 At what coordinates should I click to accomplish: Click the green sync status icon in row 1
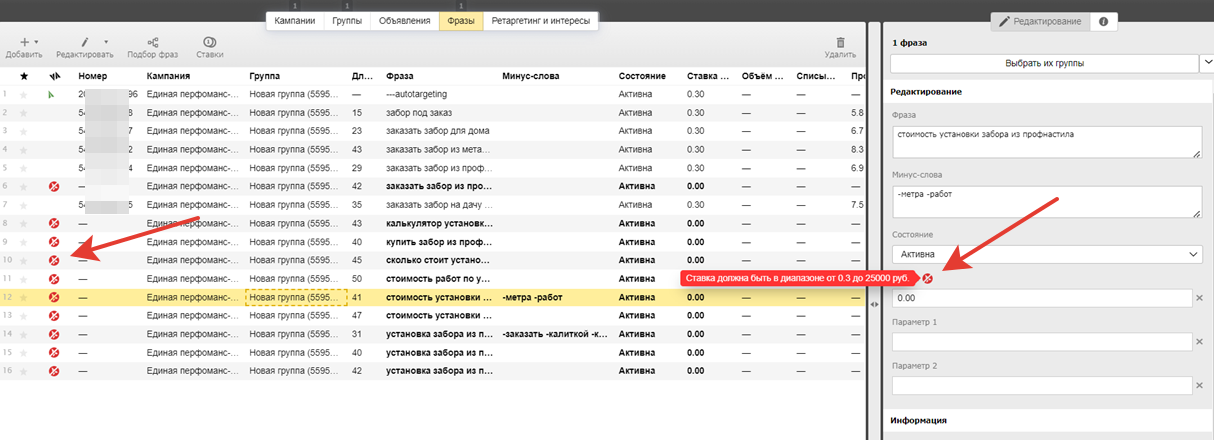click(x=52, y=94)
